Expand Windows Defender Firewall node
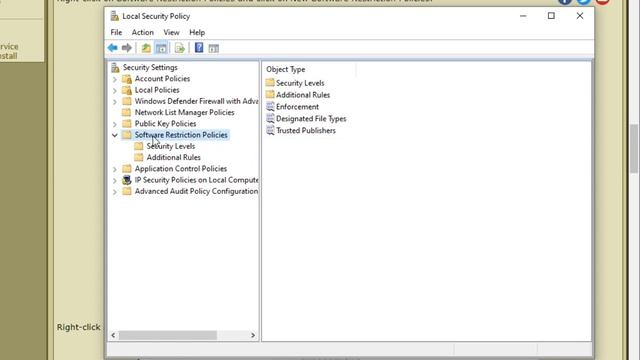Image resolution: width=640 pixels, height=360 pixels. coord(115,102)
